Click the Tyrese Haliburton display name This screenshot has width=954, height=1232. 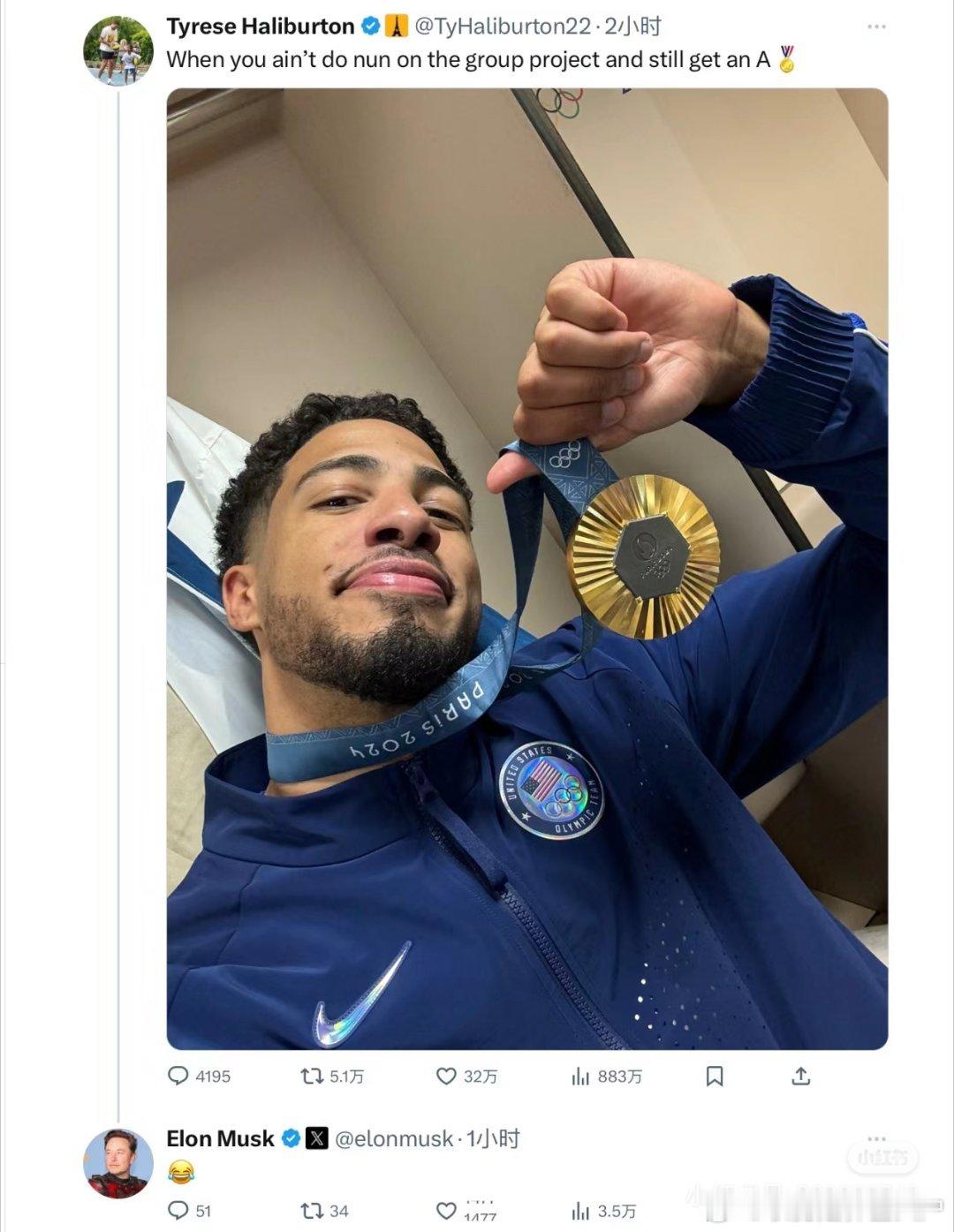tap(261, 26)
